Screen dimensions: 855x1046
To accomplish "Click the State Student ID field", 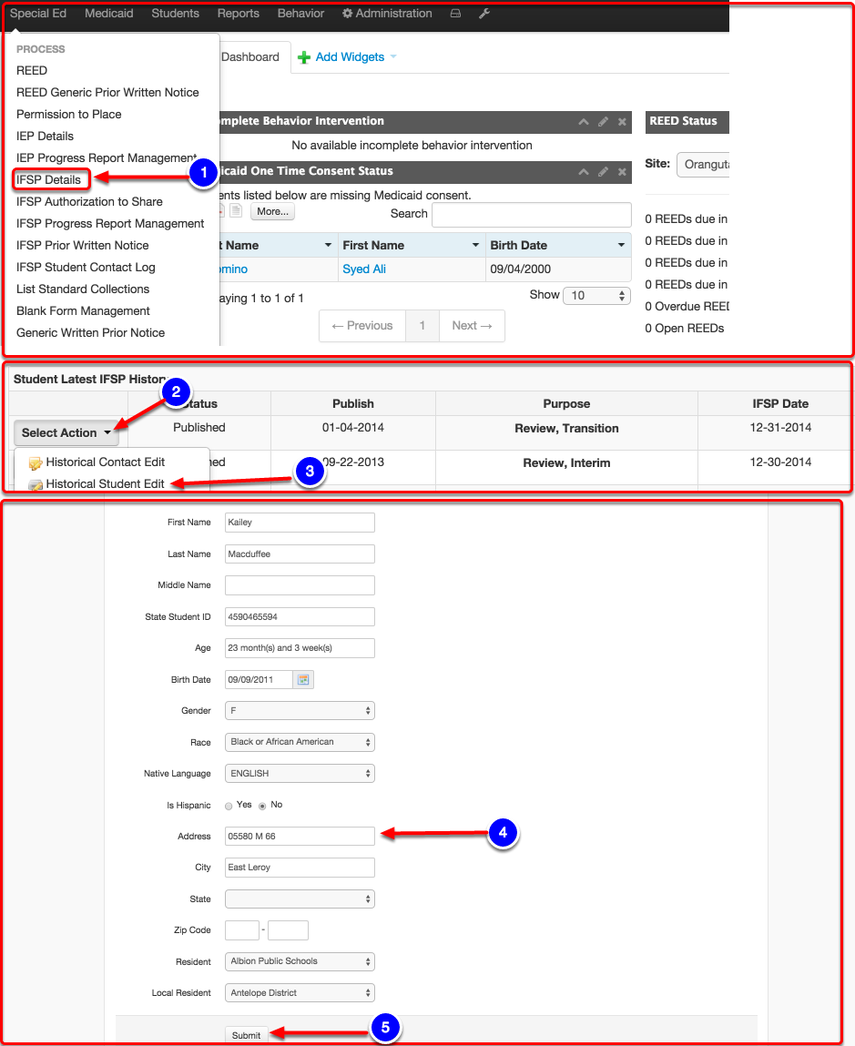I will click(x=299, y=616).
